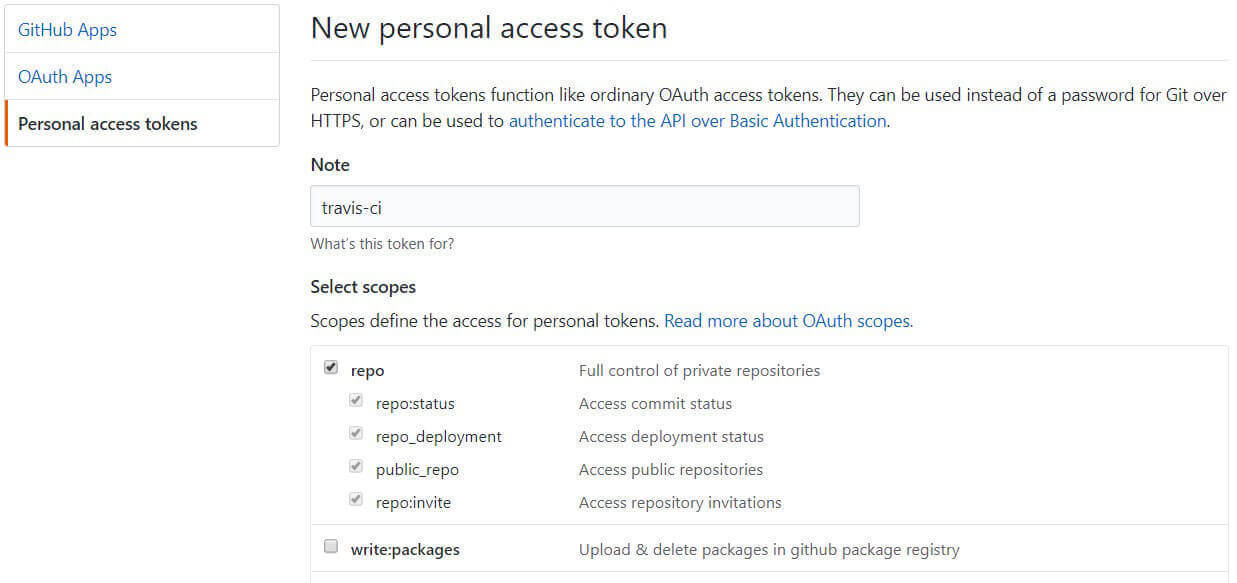Image resolution: width=1237 pixels, height=583 pixels.
Task: Toggle the repo_deployment scope
Action: pyautogui.click(x=356, y=433)
